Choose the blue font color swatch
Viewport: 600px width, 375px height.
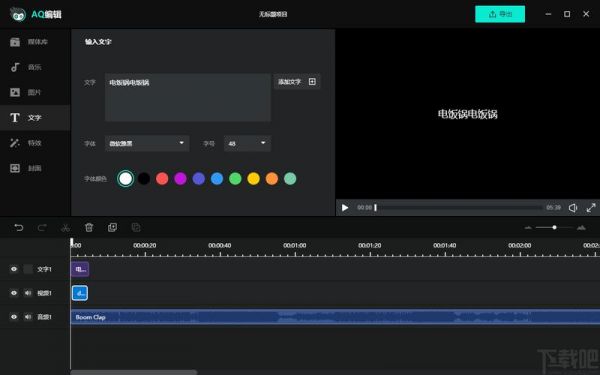coord(217,178)
